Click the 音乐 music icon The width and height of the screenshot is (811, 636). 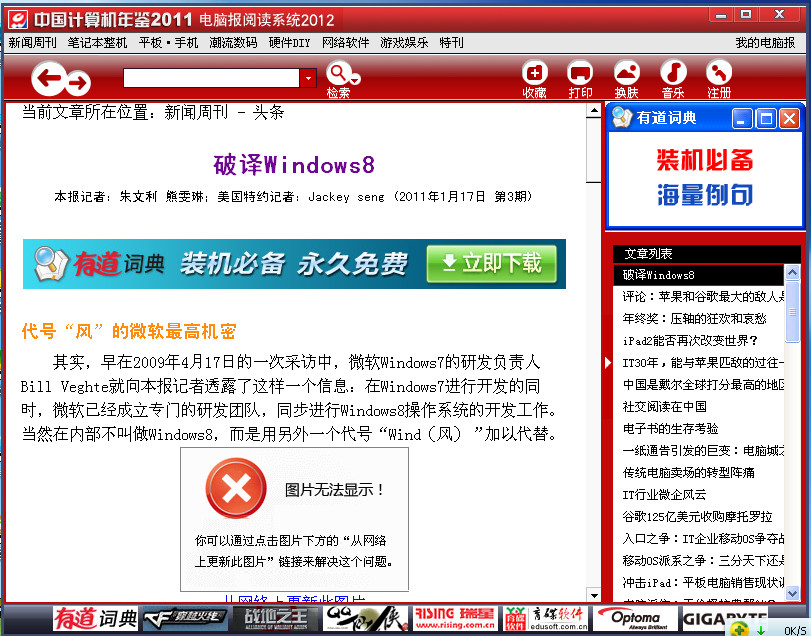(x=673, y=72)
